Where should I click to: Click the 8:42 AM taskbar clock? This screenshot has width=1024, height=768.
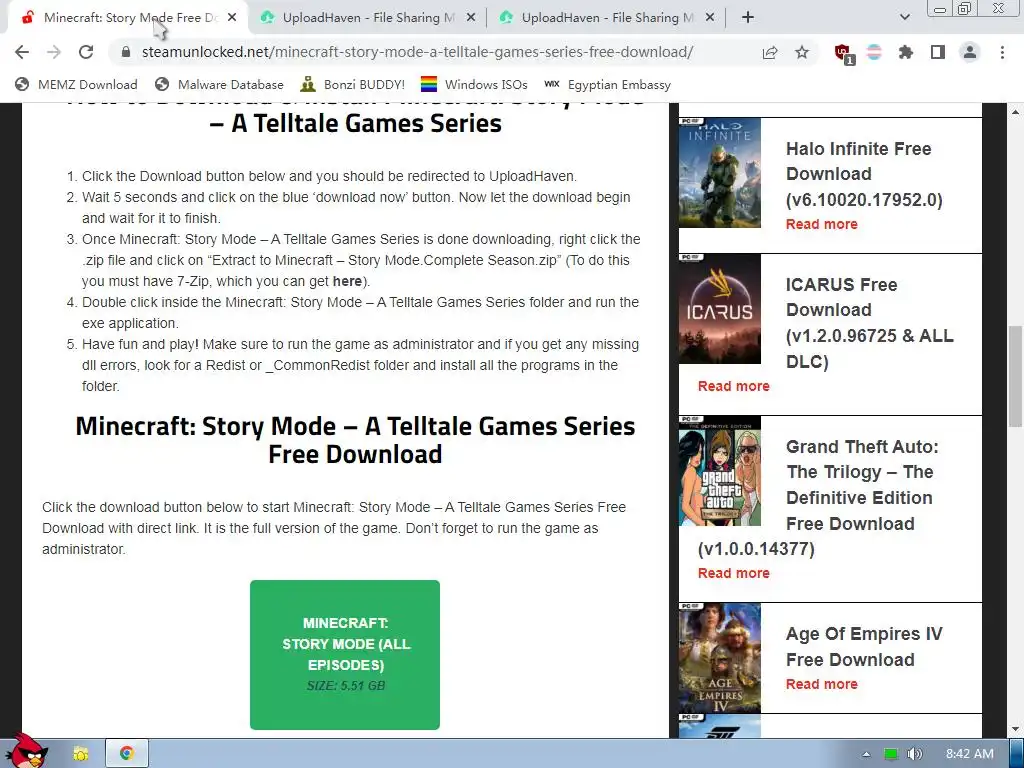tap(970, 754)
